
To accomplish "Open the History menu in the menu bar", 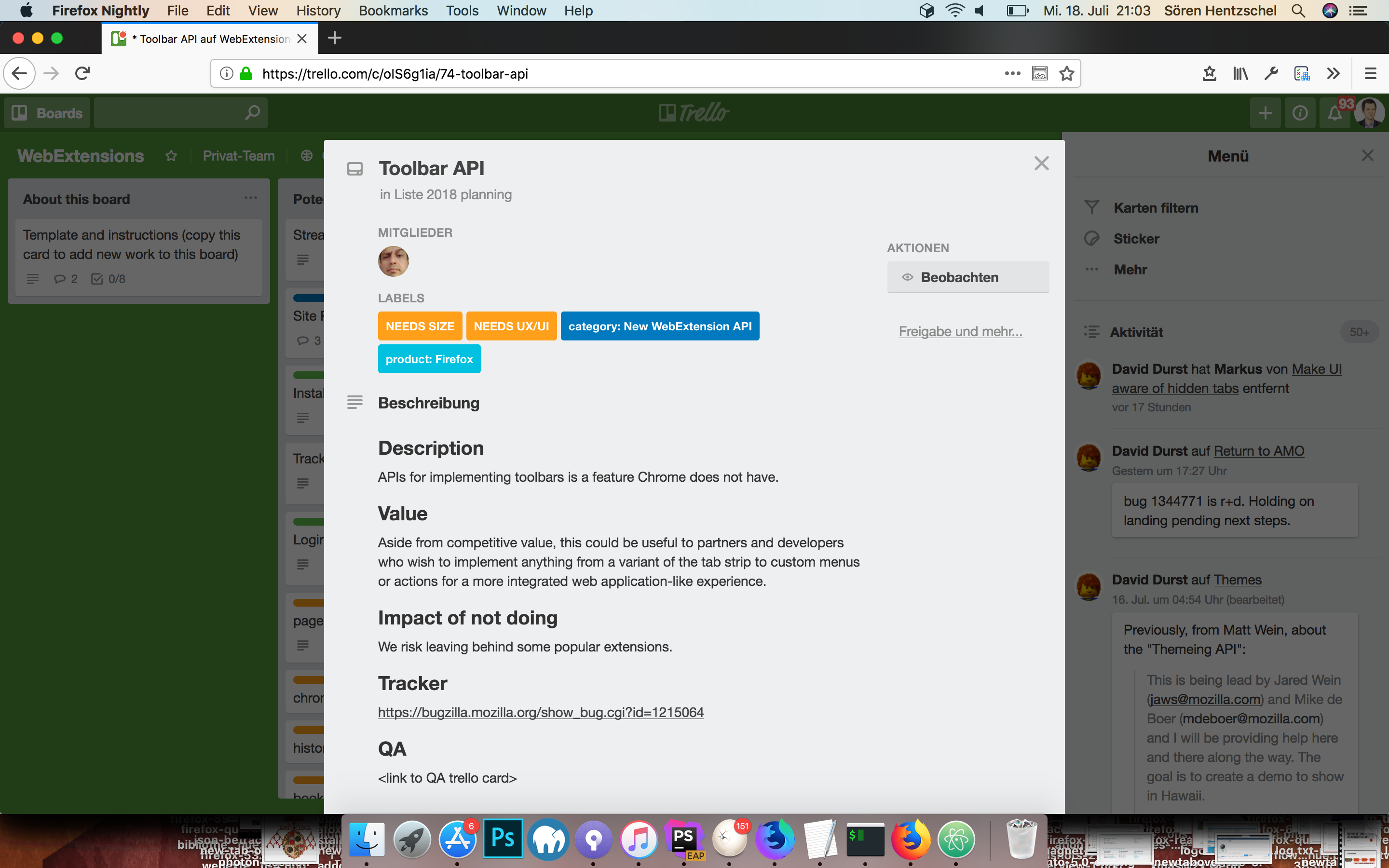I will (318, 10).
